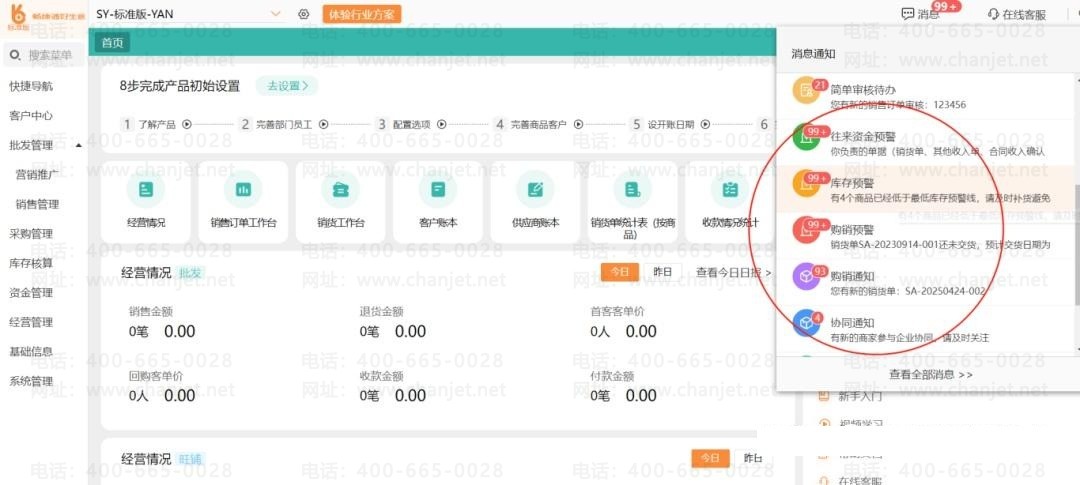Open 经营管理 in the sidebar
Viewport: 1080px width, 485px height.
[30, 322]
